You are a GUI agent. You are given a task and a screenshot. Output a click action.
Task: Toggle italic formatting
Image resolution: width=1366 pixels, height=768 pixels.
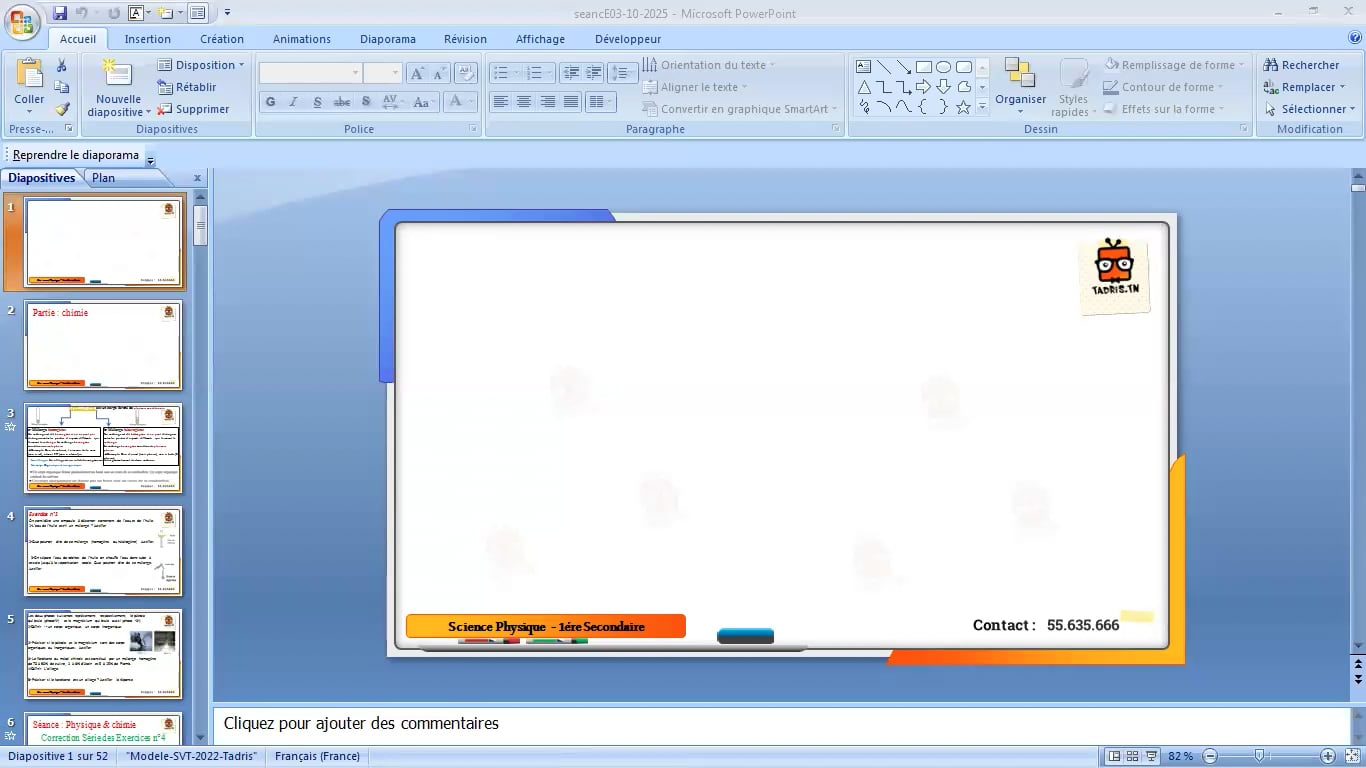[x=294, y=102]
